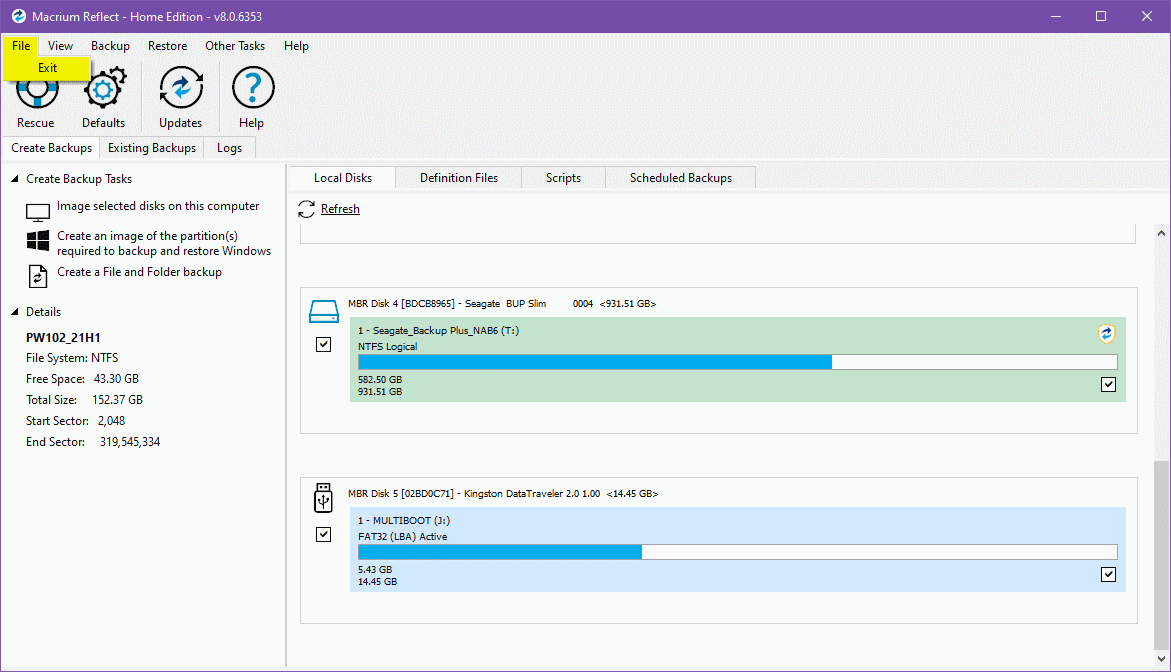Open the Scripts tab
The width and height of the screenshot is (1171, 672).
[563, 178]
